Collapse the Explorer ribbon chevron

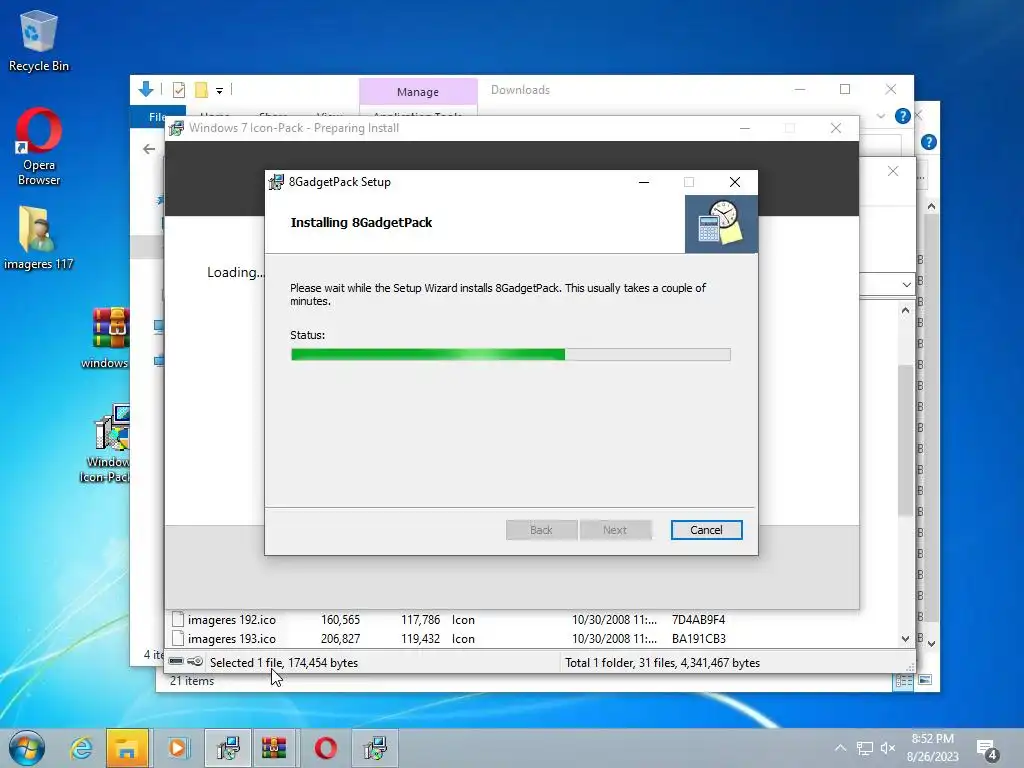point(880,116)
